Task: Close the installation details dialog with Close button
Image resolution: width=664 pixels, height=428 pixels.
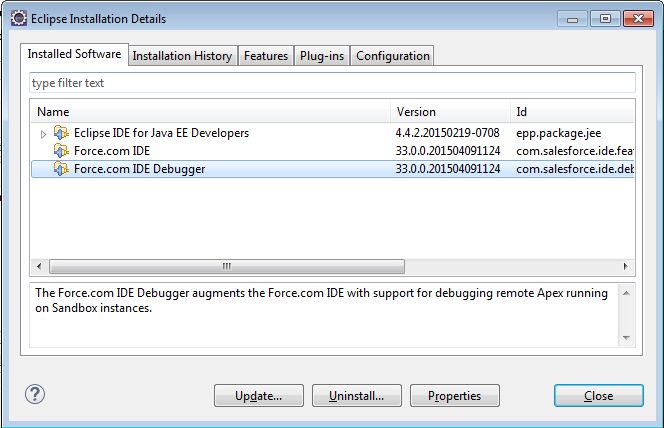Action: click(x=598, y=396)
